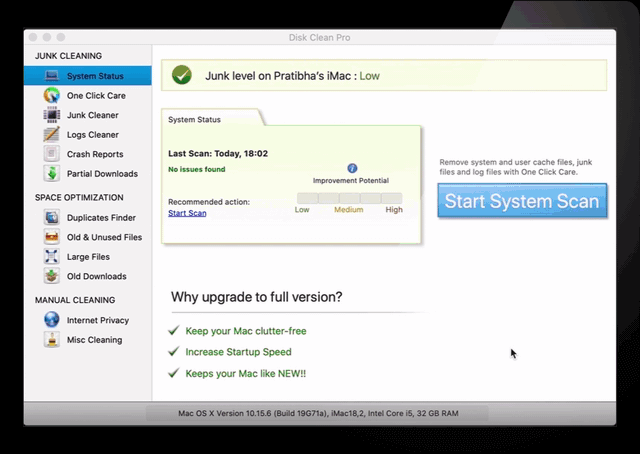
Task: Click 'Keeps your Mac like NEW!!' text
Action: 246,374
